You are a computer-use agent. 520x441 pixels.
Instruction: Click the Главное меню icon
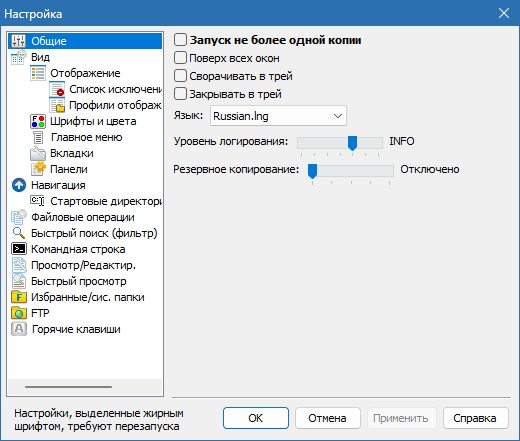pos(38,137)
